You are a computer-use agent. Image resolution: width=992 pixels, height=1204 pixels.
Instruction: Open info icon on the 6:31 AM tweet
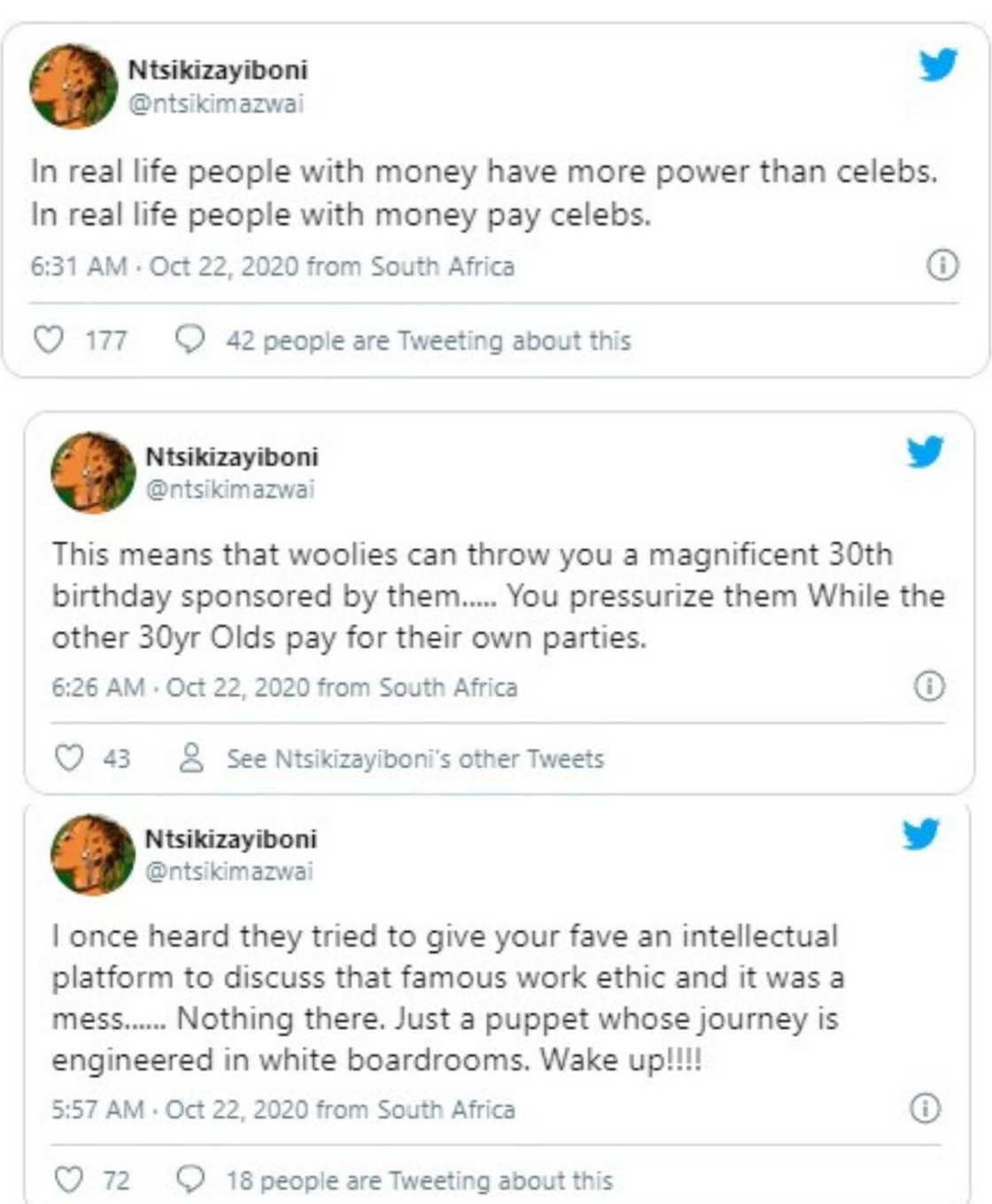tap(942, 265)
